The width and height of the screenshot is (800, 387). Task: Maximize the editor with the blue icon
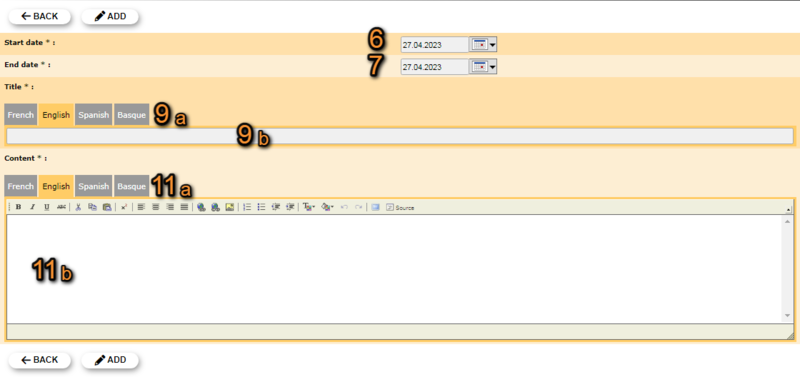pos(376,207)
